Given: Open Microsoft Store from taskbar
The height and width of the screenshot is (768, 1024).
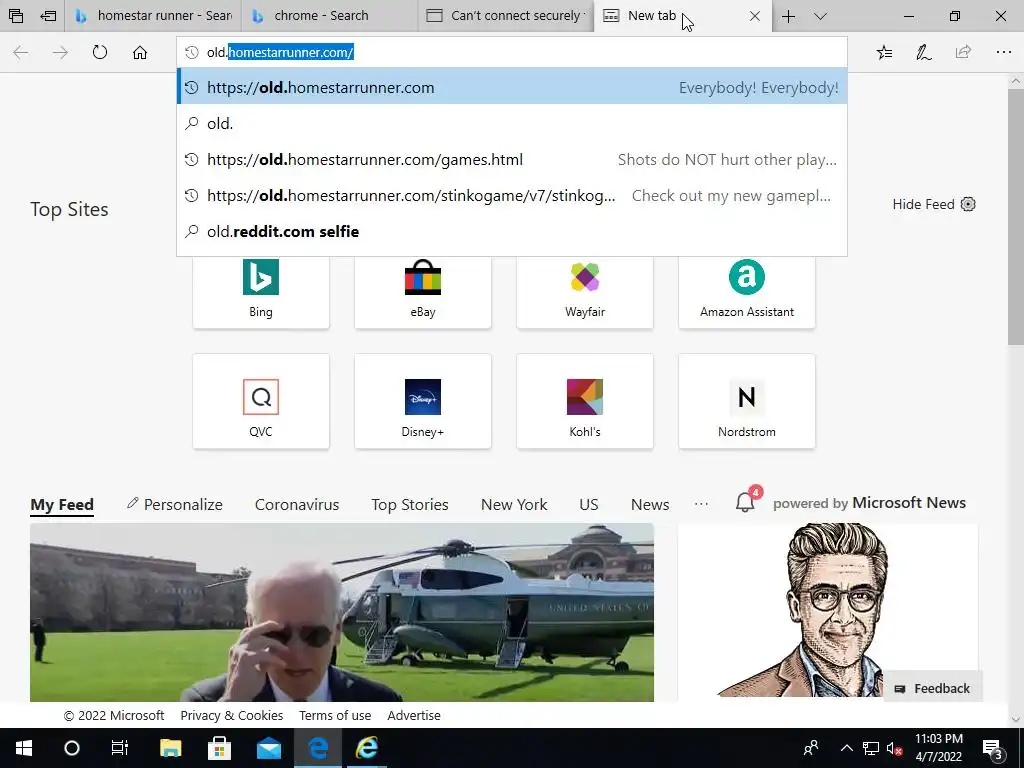Looking at the screenshot, I should [x=219, y=748].
